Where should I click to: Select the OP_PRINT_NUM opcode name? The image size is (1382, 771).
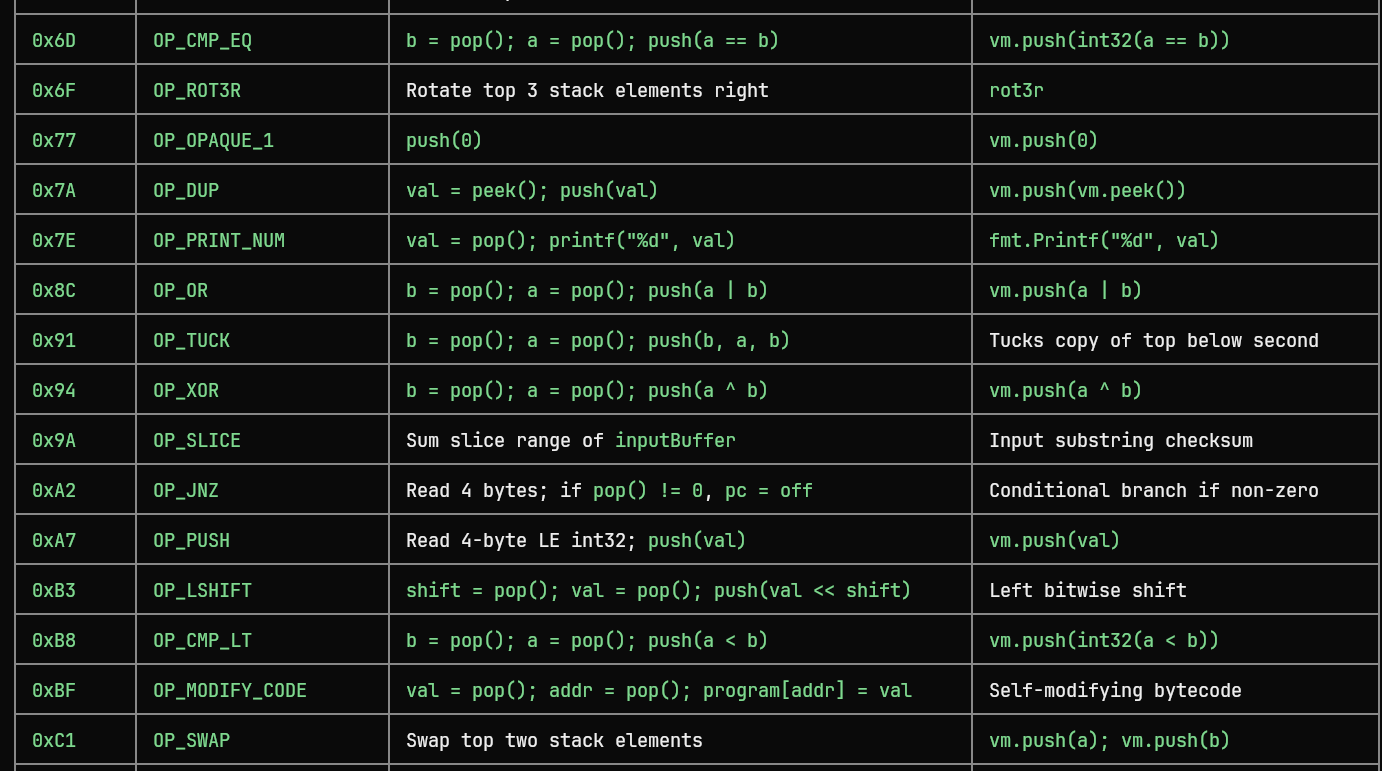tap(219, 241)
